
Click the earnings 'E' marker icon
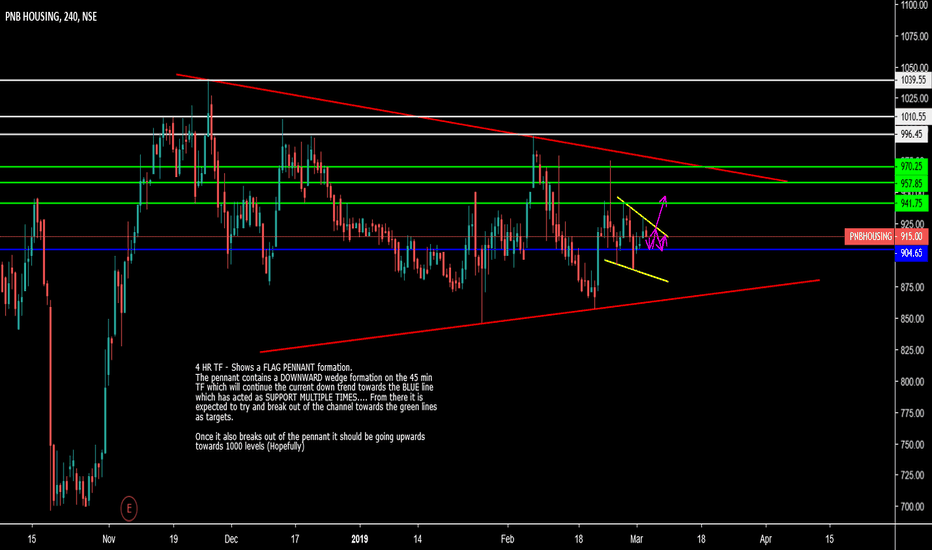(x=128, y=508)
